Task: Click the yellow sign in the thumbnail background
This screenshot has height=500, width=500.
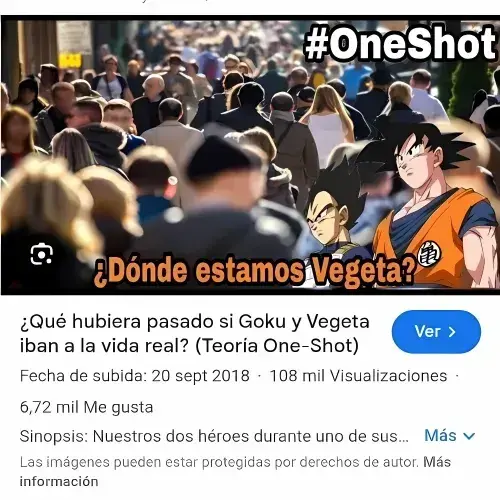Action: pos(70,60)
